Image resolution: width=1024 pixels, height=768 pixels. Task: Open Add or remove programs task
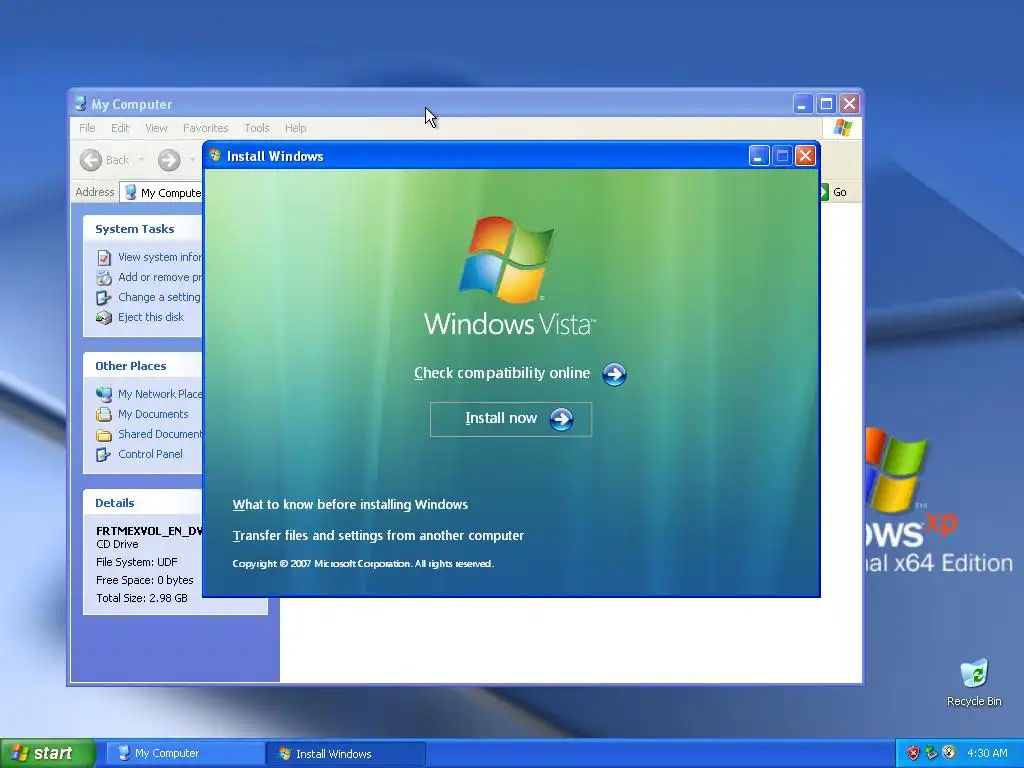coord(160,278)
